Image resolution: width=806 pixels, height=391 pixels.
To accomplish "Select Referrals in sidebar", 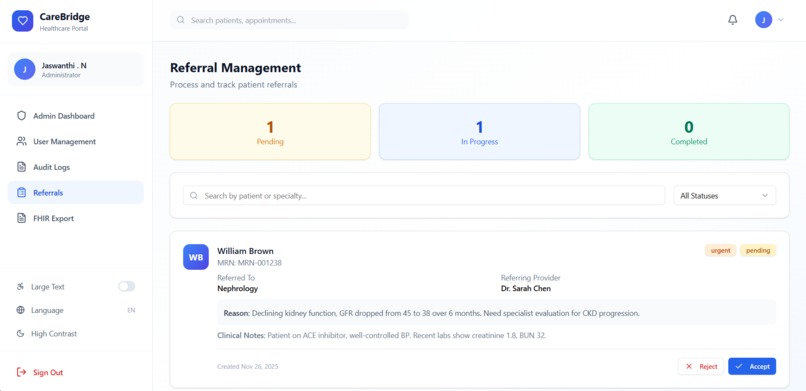I will tap(76, 193).
